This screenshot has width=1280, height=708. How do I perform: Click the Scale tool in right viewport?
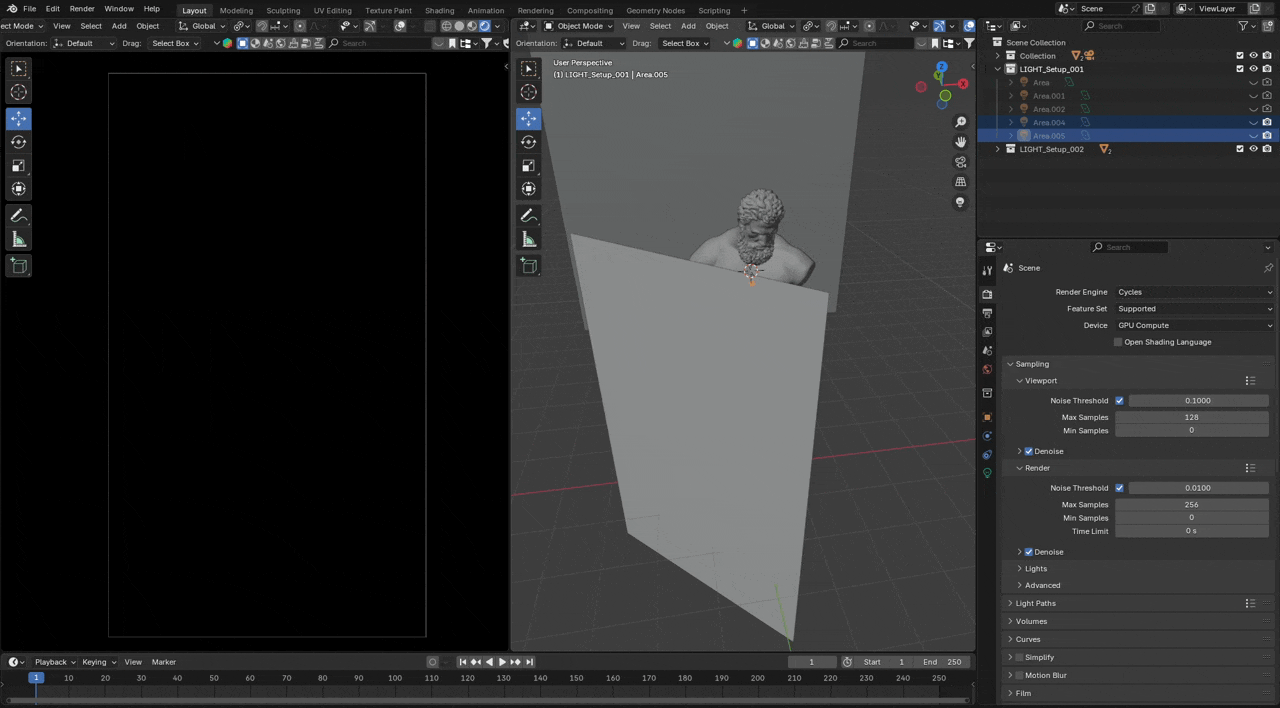coord(528,166)
